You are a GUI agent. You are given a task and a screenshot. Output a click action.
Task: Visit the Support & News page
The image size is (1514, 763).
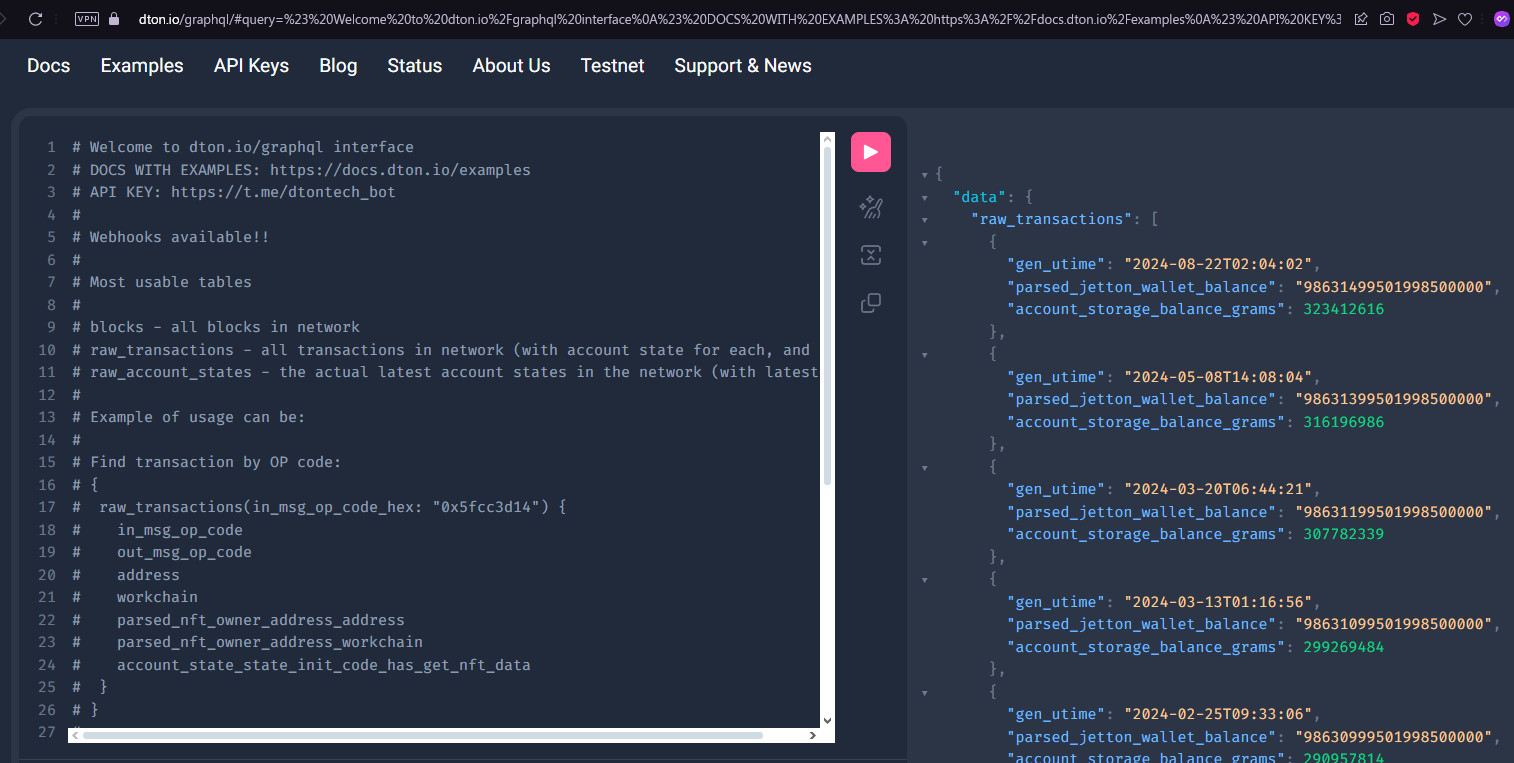tap(743, 65)
